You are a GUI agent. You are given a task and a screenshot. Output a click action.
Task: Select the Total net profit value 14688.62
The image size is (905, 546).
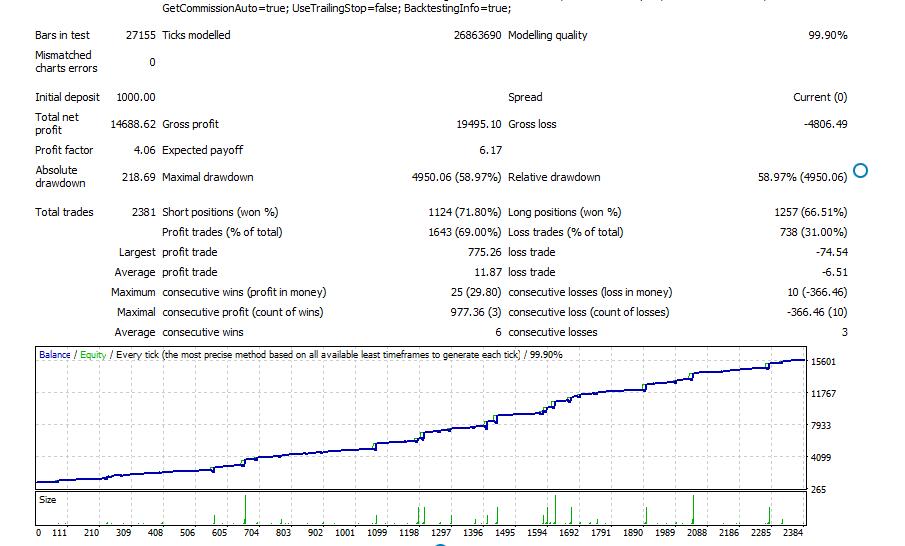(x=133, y=124)
